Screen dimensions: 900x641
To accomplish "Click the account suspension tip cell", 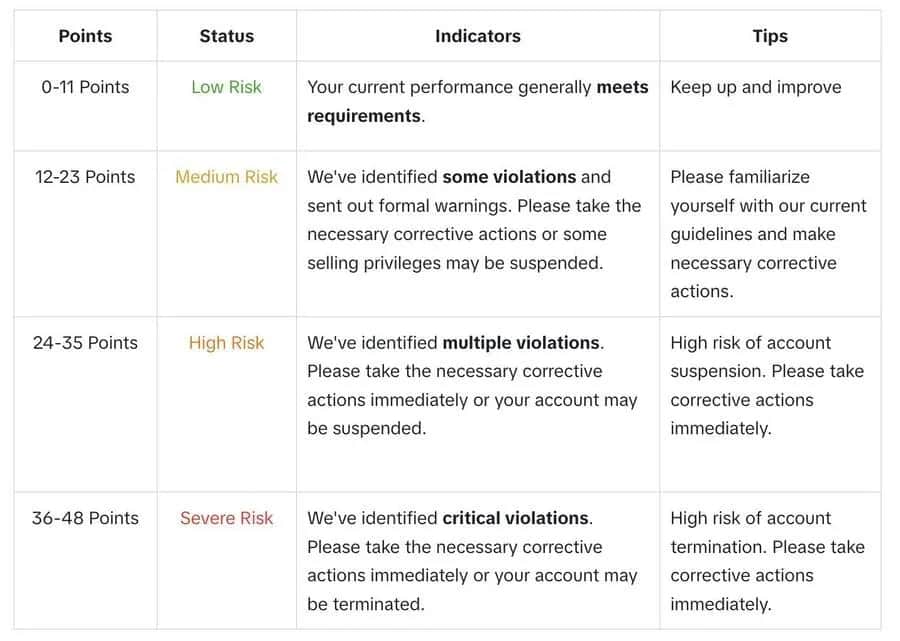I will 766,385.
